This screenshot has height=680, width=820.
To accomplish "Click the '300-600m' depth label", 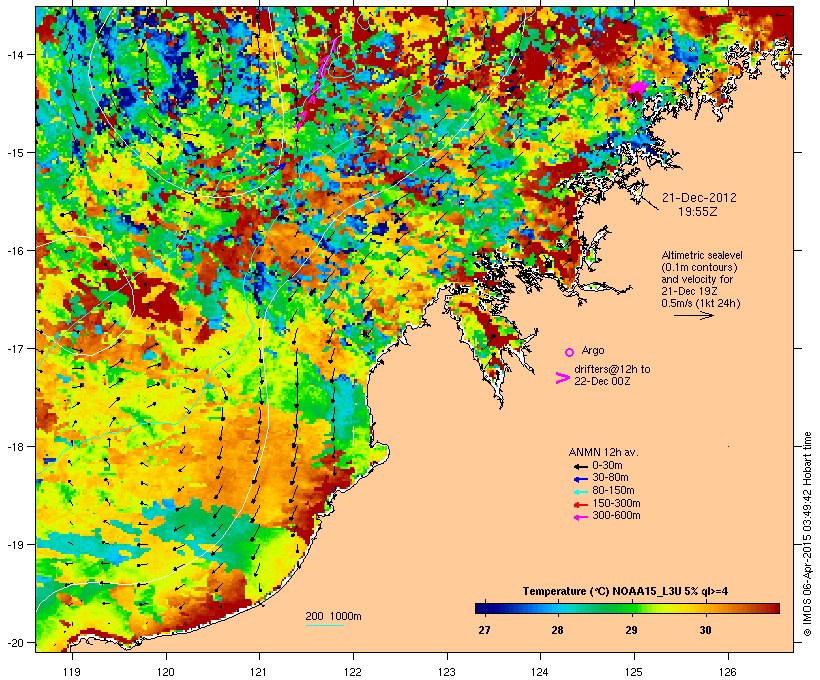I will point(616,516).
